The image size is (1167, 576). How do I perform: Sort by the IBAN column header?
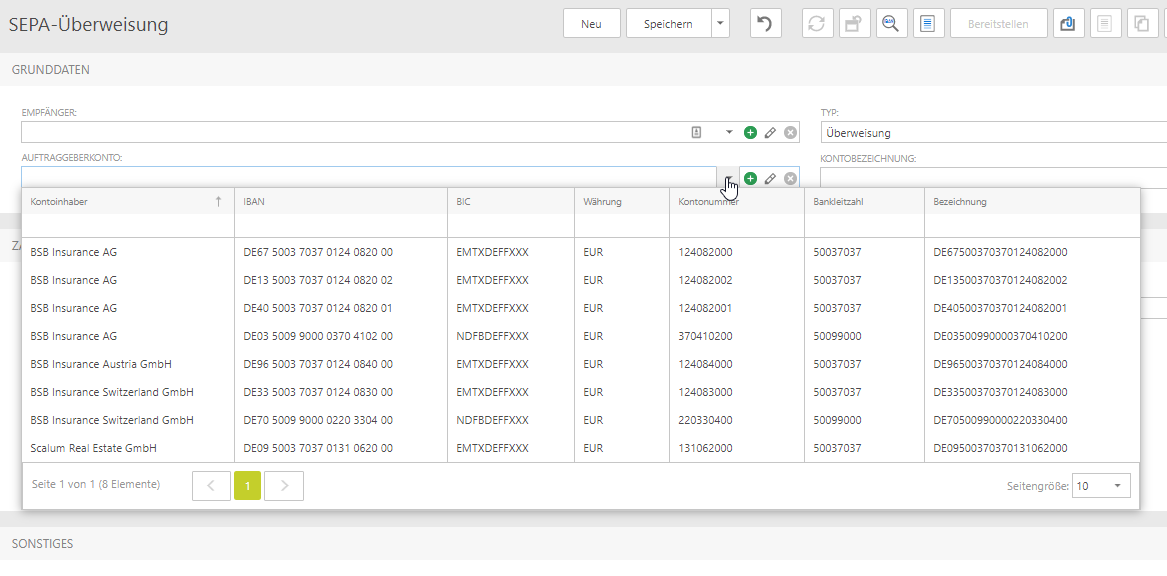click(254, 202)
